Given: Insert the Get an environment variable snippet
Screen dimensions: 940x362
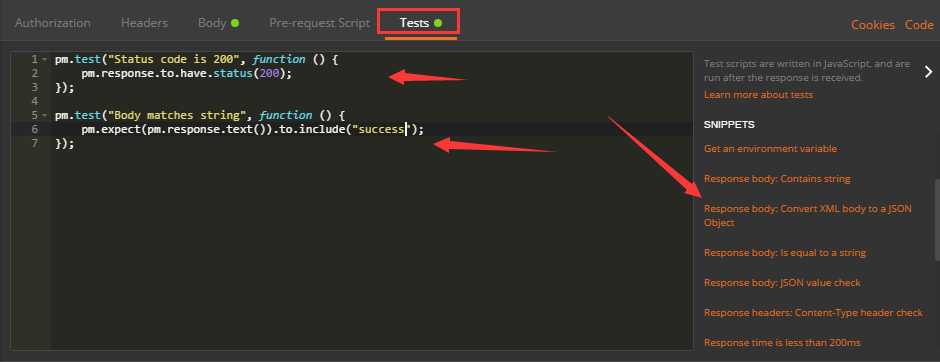Looking at the screenshot, I should 770,149.
